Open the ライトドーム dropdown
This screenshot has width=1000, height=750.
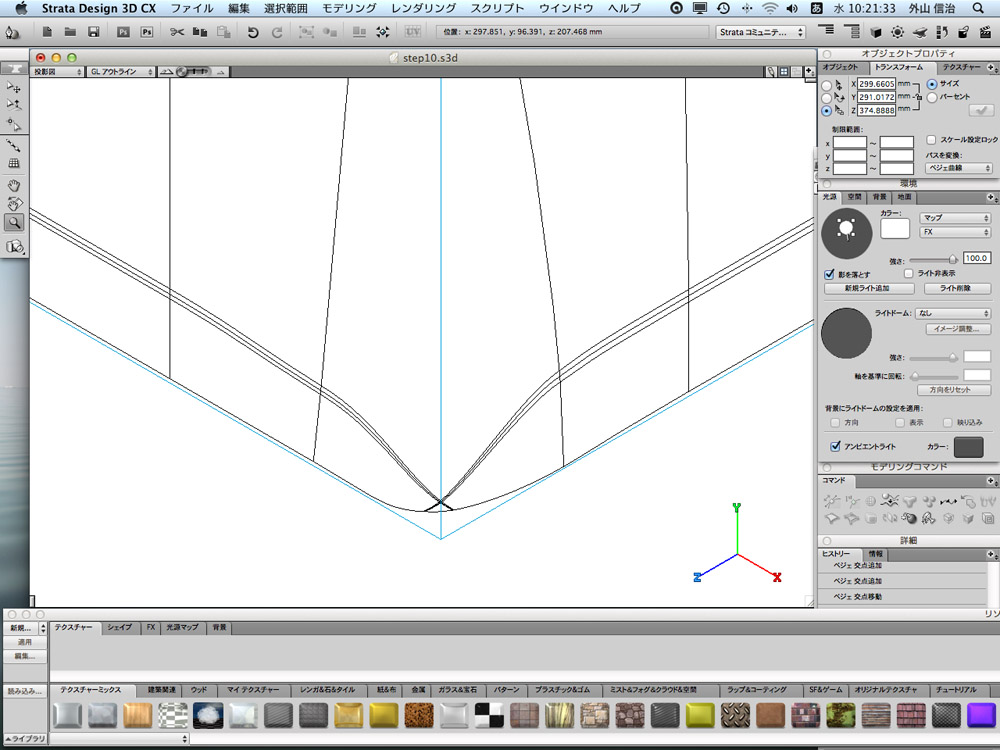(953, 313)
